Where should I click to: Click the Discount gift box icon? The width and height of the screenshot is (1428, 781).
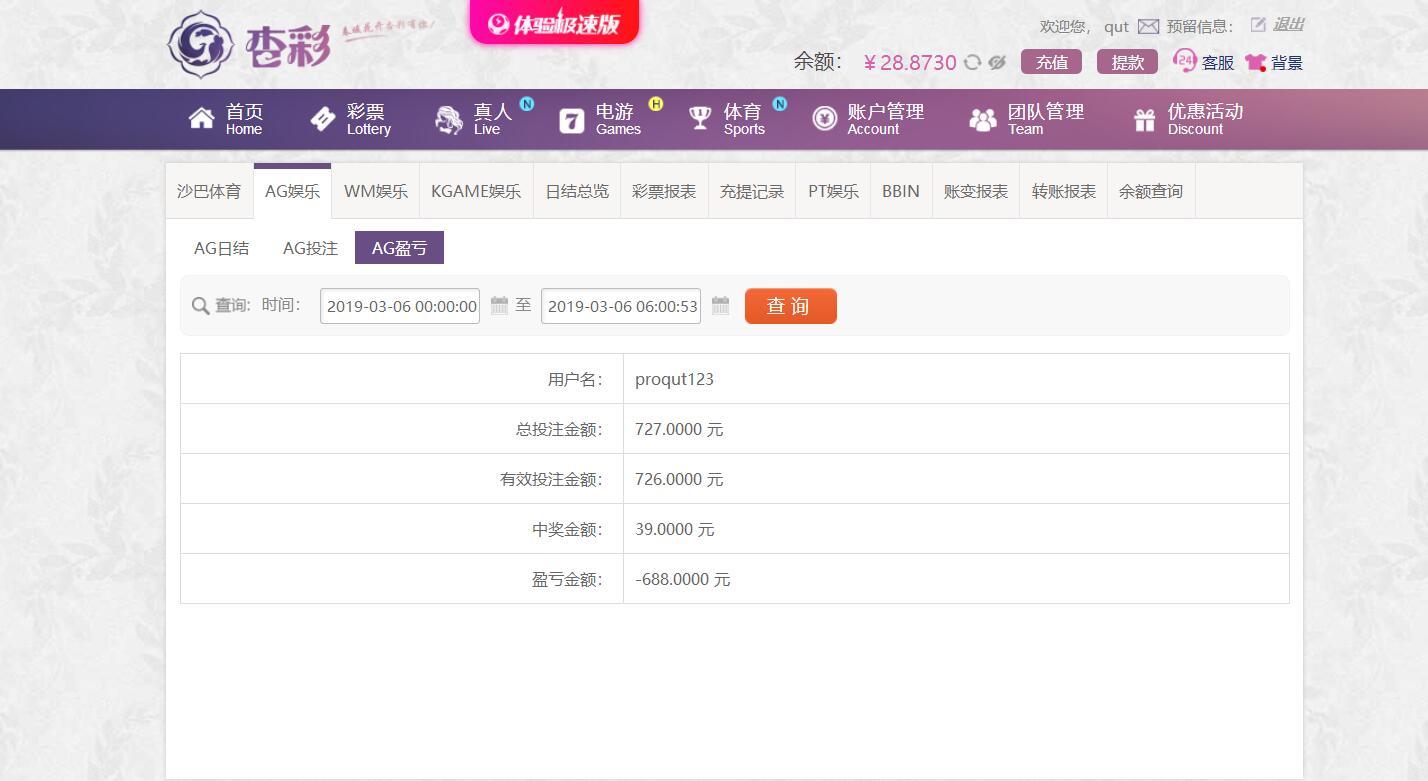pyautogui.click(x=1145, y=120)
